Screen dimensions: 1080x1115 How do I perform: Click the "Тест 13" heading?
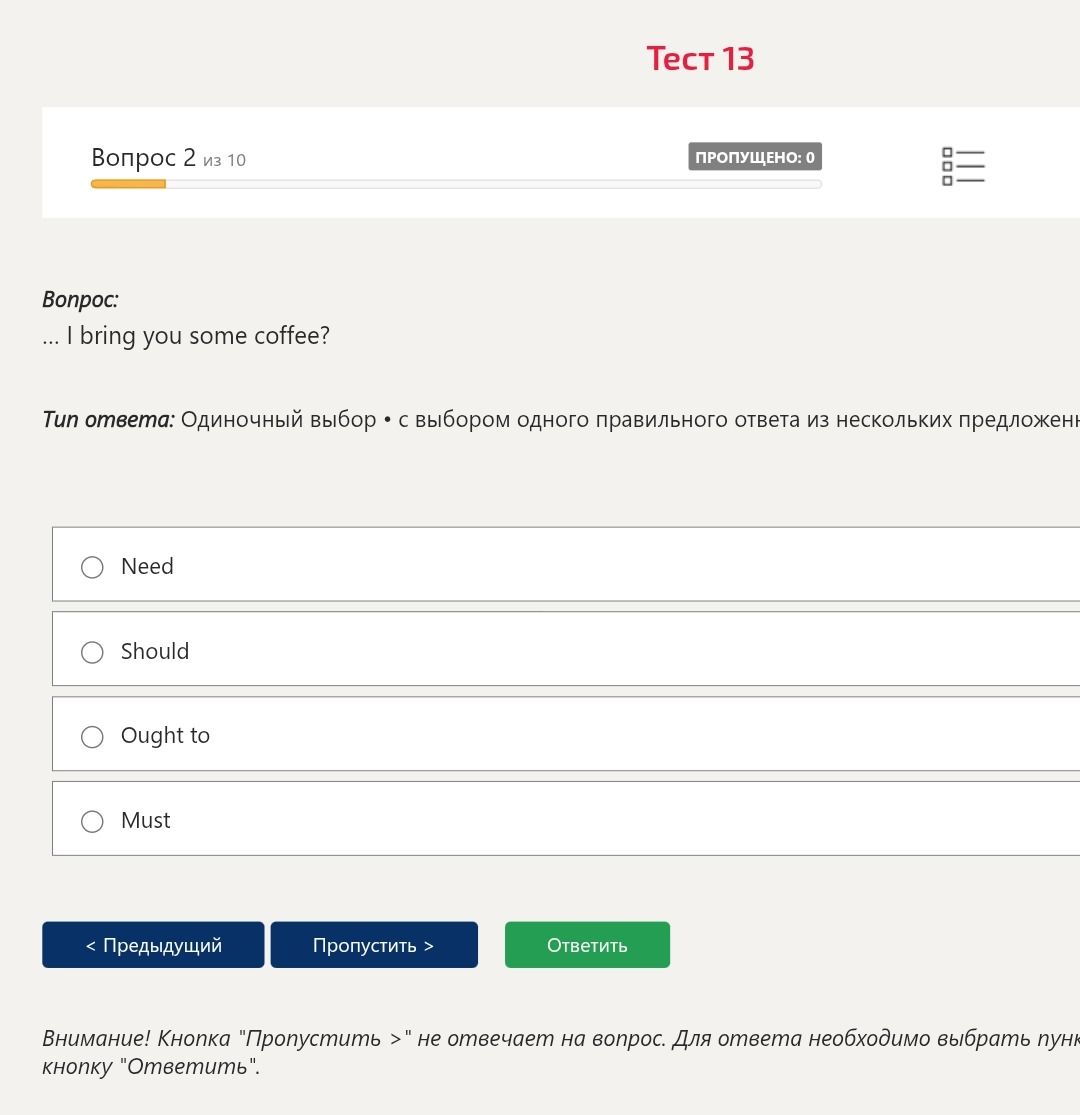point(700,58)
